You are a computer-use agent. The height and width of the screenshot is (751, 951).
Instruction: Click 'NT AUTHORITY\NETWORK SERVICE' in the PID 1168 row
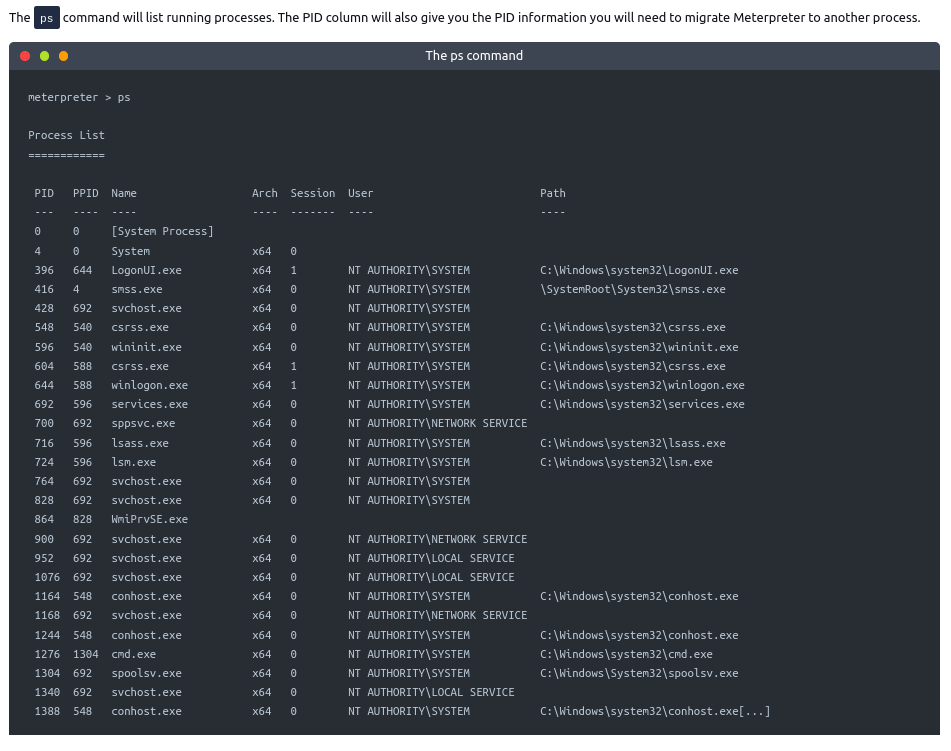[438, 615]
